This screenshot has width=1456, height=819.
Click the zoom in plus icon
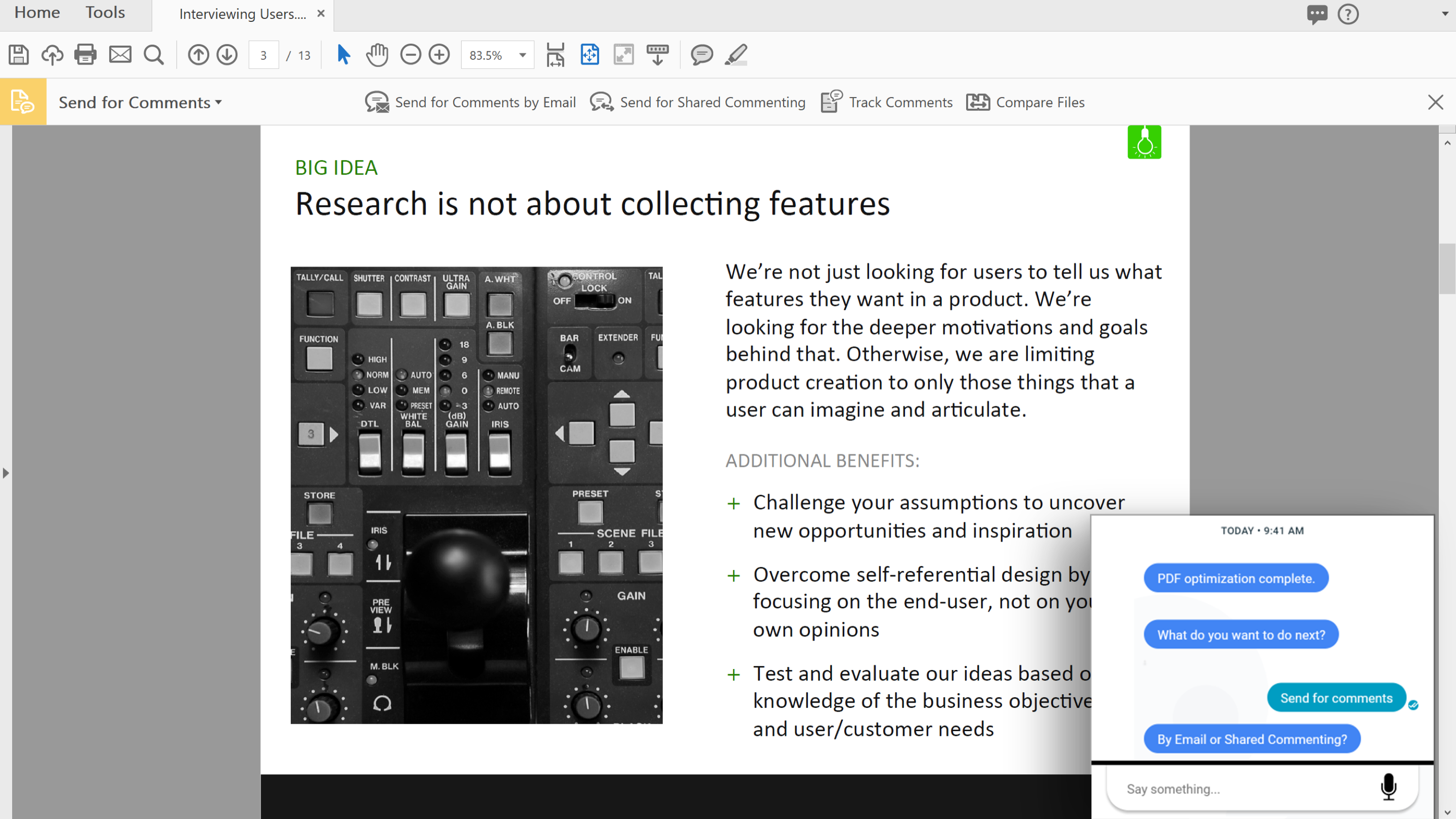[x=439, y=55]
